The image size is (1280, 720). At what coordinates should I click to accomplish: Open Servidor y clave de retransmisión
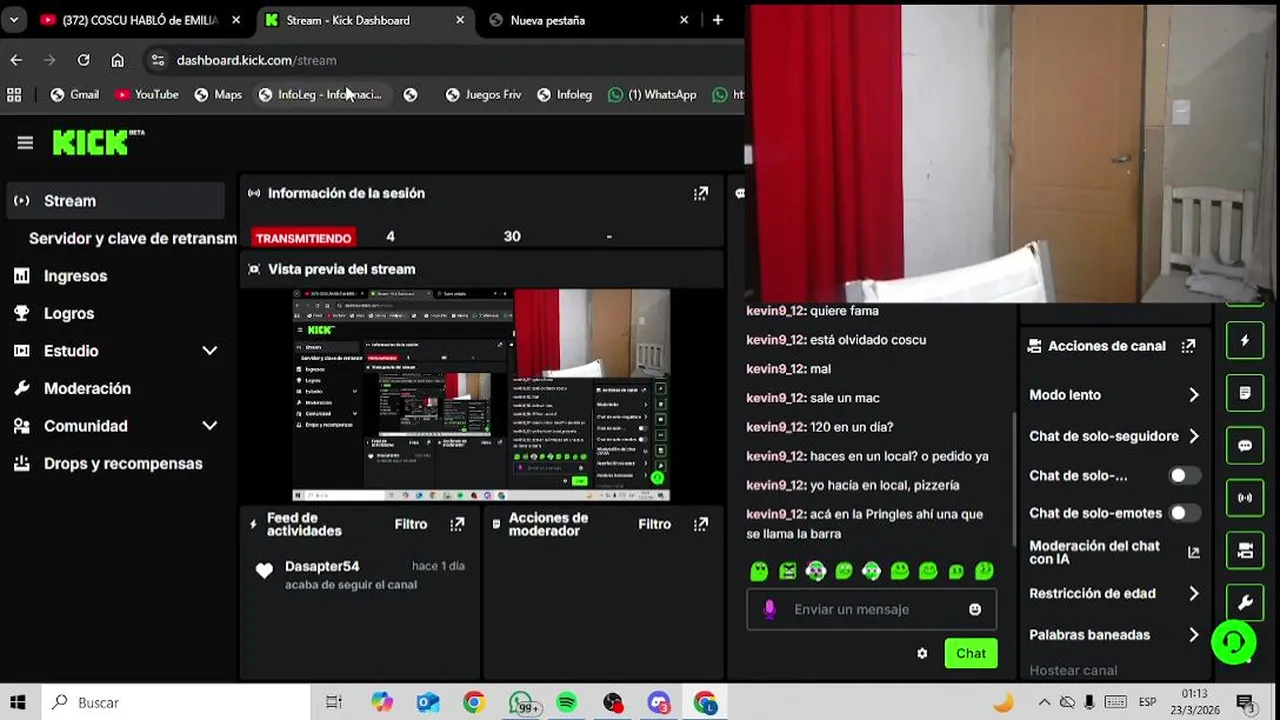(x=132, y=238)
